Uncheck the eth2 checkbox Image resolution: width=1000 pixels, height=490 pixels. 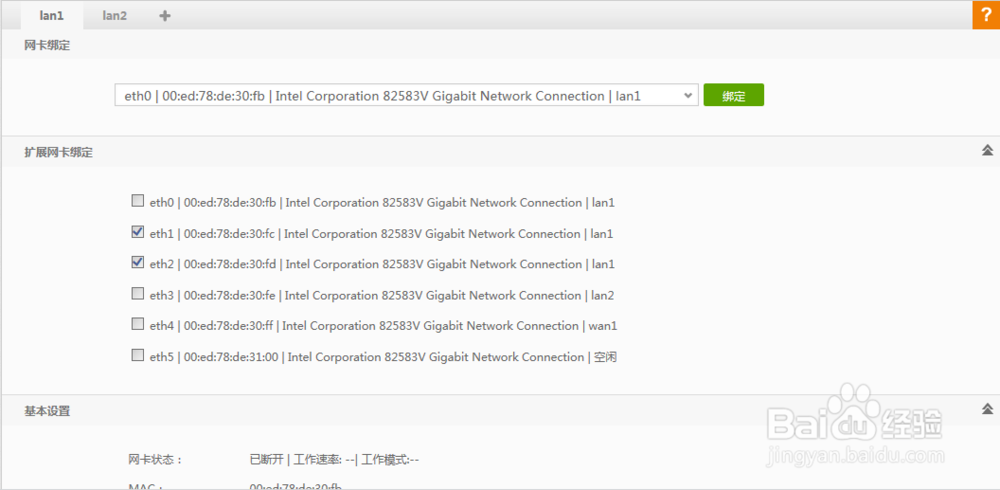pyautogui.click(x=137, y=263)
